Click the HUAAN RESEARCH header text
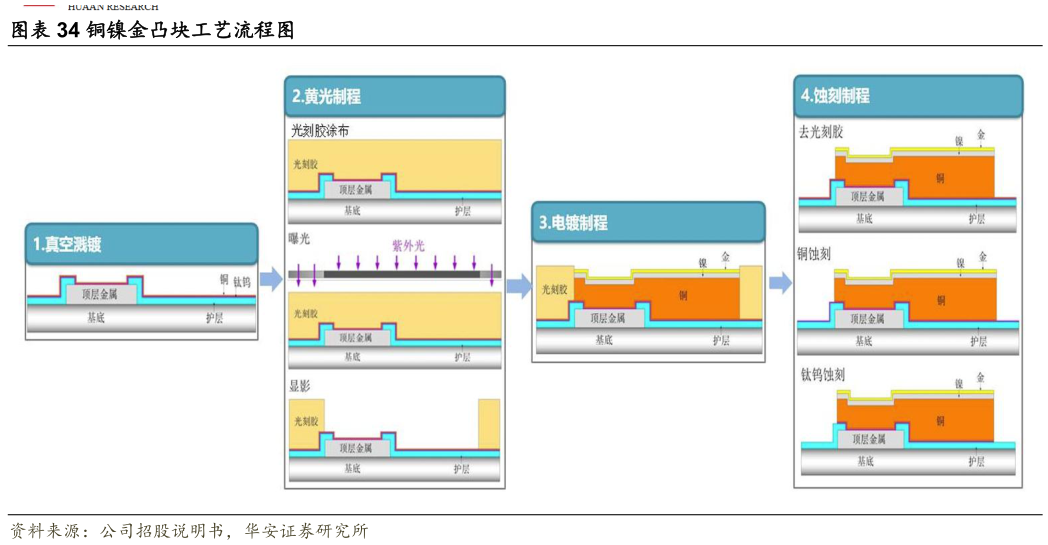The height and width of the screenshot is (545, 1048). tap(113, 6)
